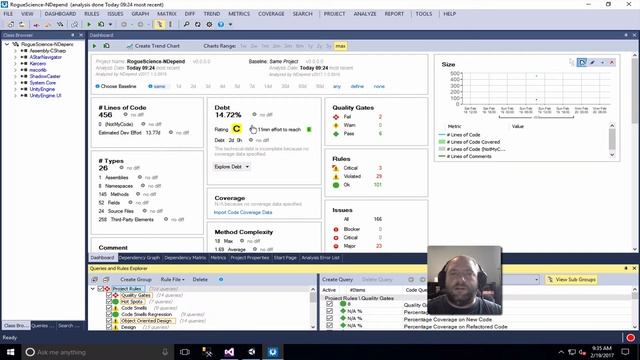Open the COVERAGE menu
This screenshot has width=640, height=360.
(271, 14)
